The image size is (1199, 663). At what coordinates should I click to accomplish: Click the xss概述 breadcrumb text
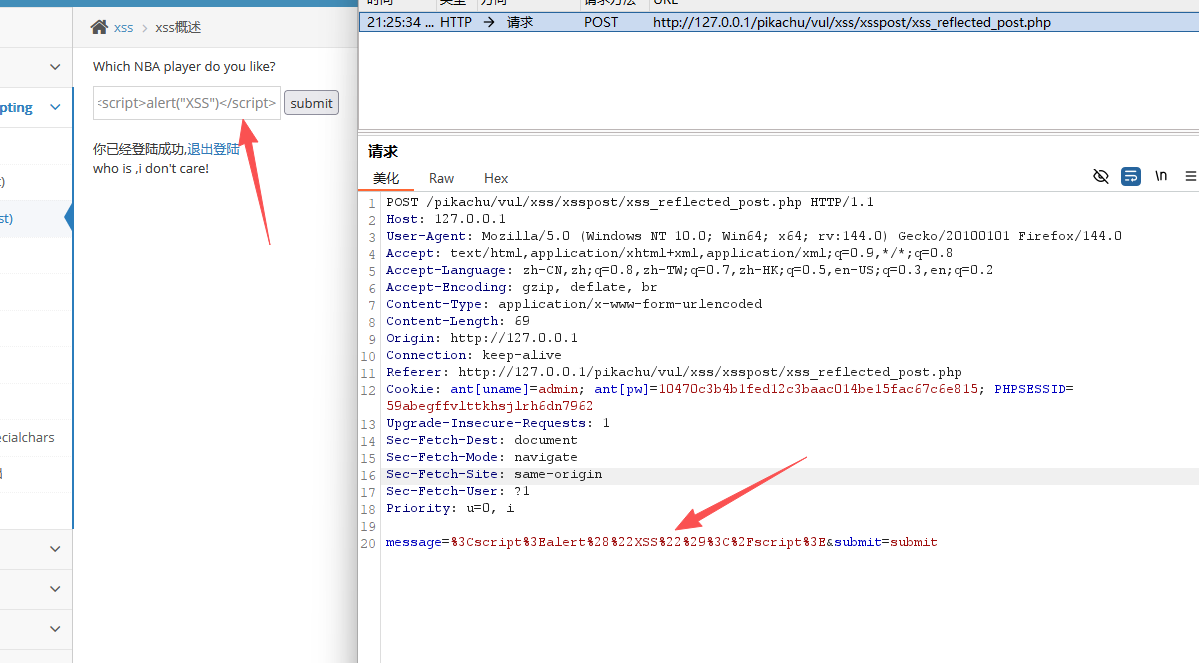point(178,28)
